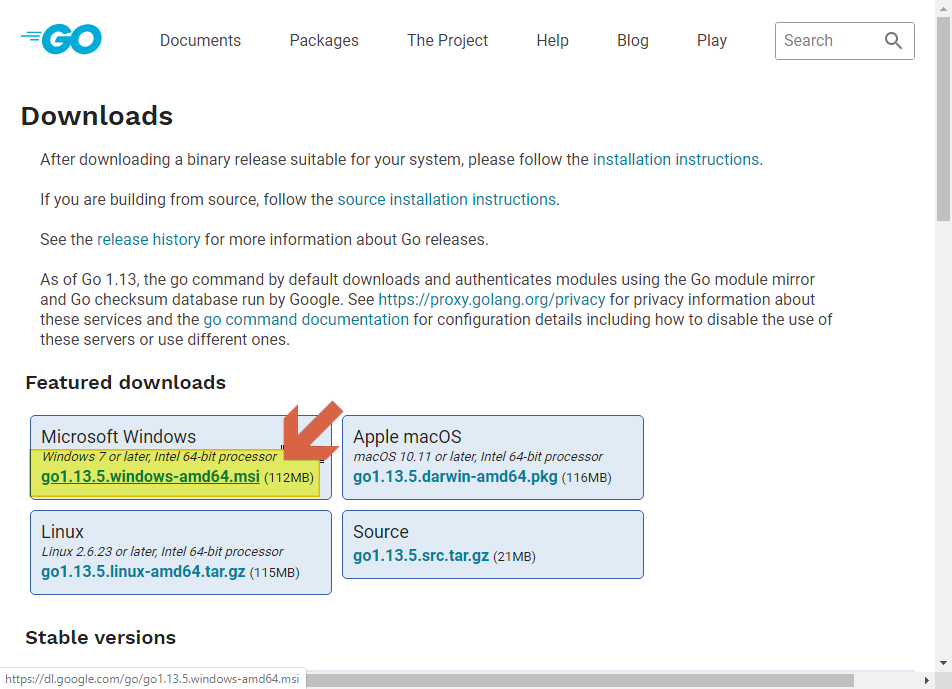Open the installation instructions link
This screenshot has width=952, height=689.
(x=676, y=160)
